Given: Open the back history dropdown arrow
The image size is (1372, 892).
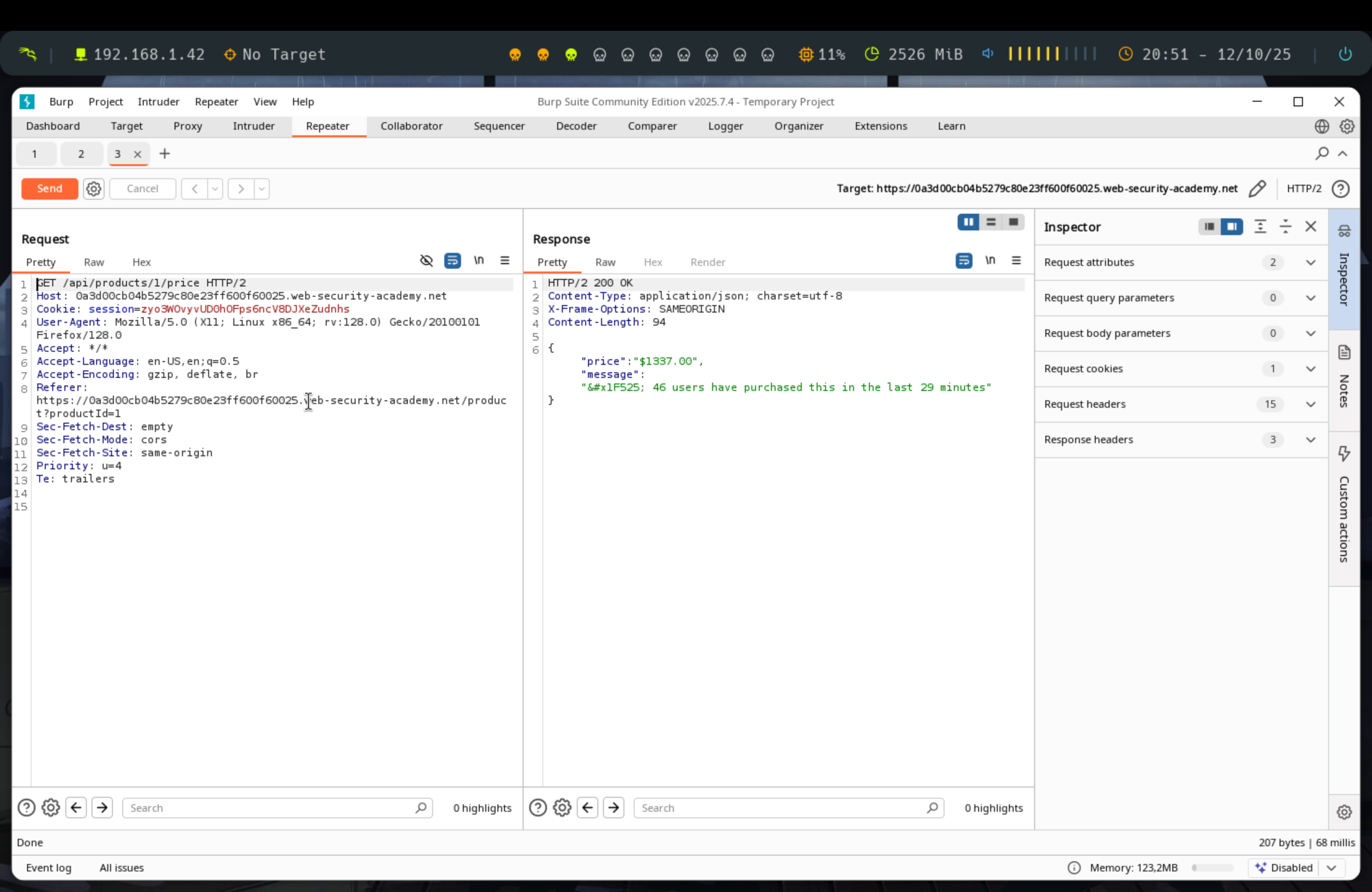Looking at the screenshot, I should (215, 188).
